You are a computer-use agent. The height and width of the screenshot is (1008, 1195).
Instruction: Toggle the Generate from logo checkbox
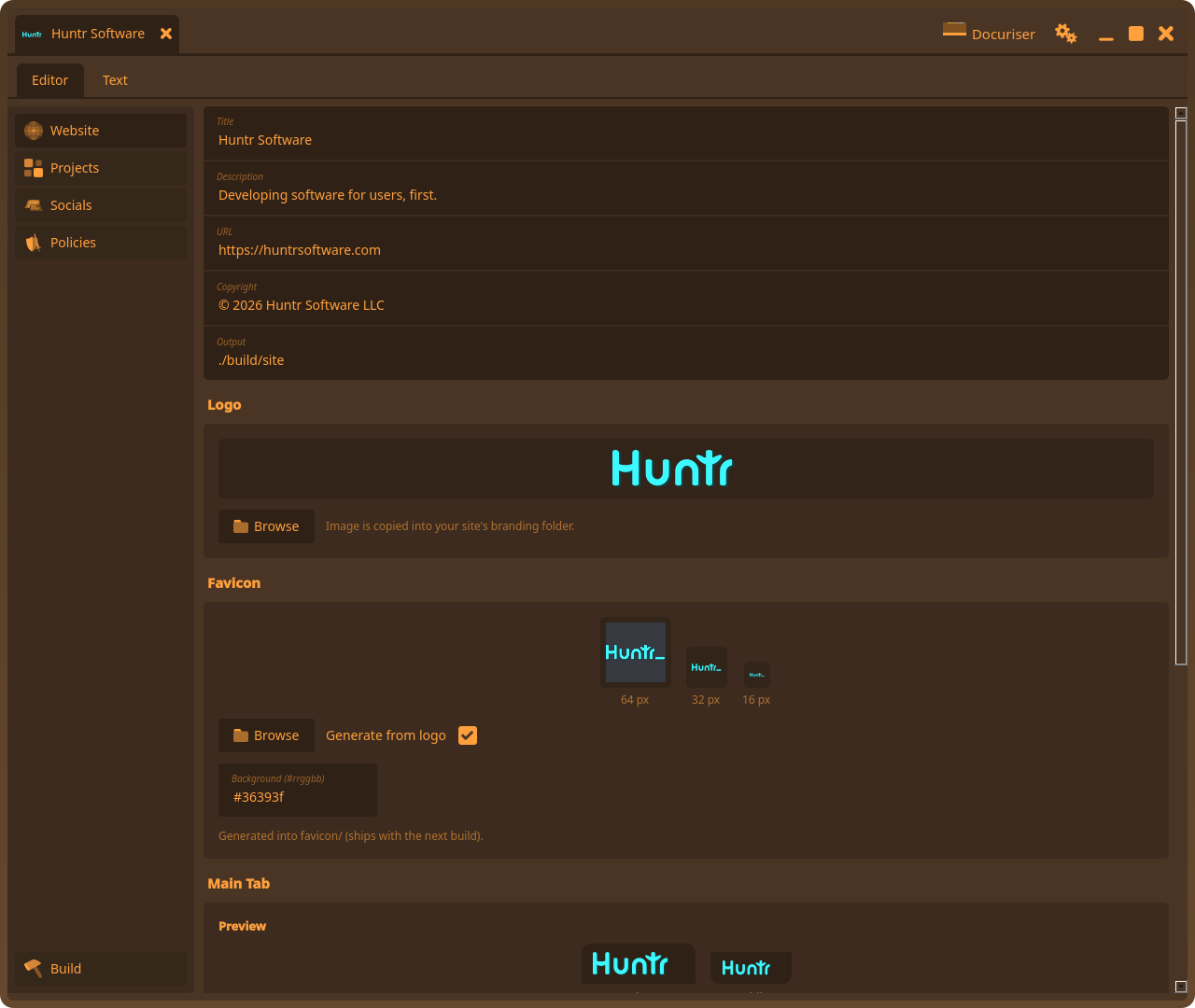click(468, 735)
